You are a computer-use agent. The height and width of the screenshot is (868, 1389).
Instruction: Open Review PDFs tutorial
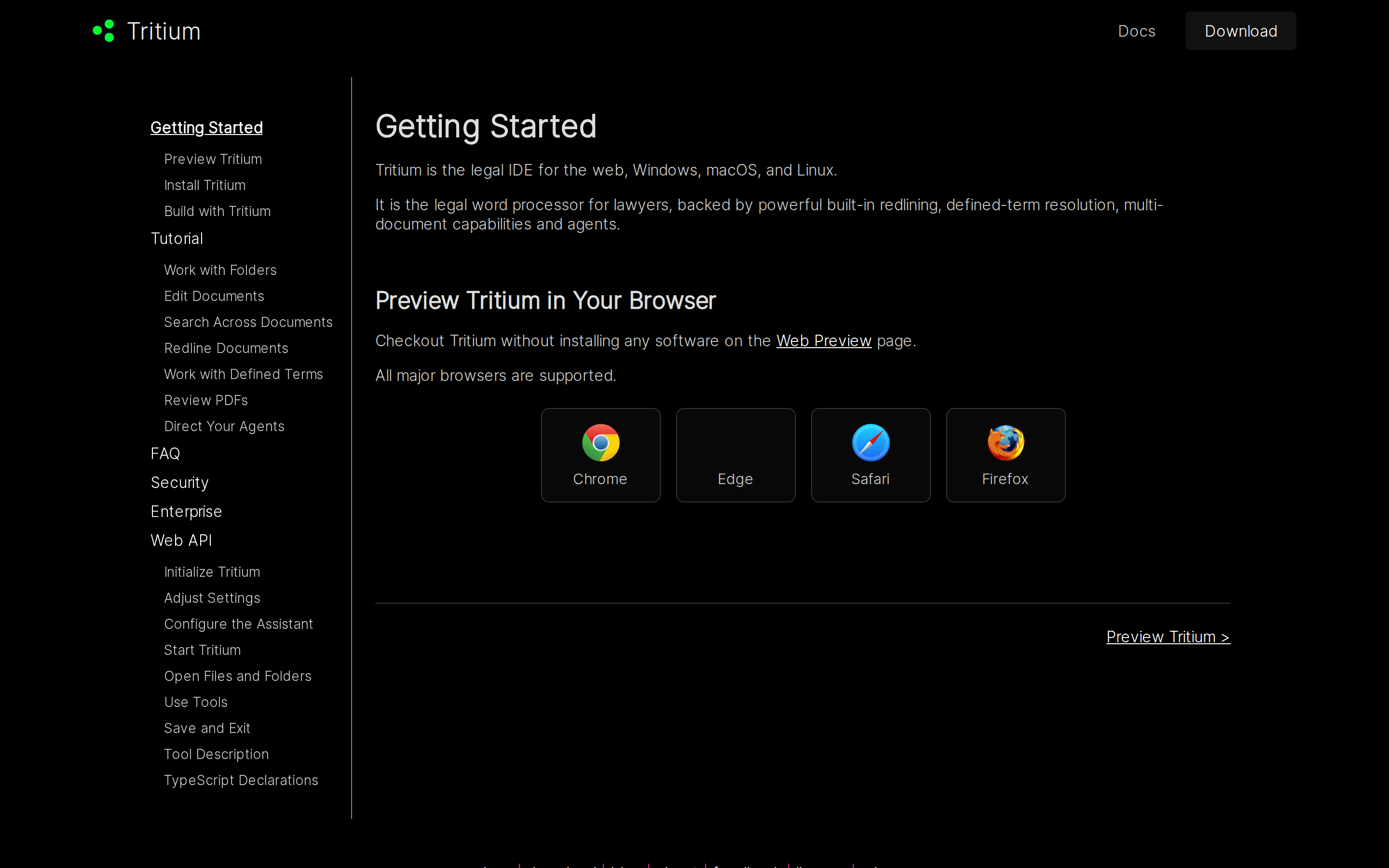206,400
